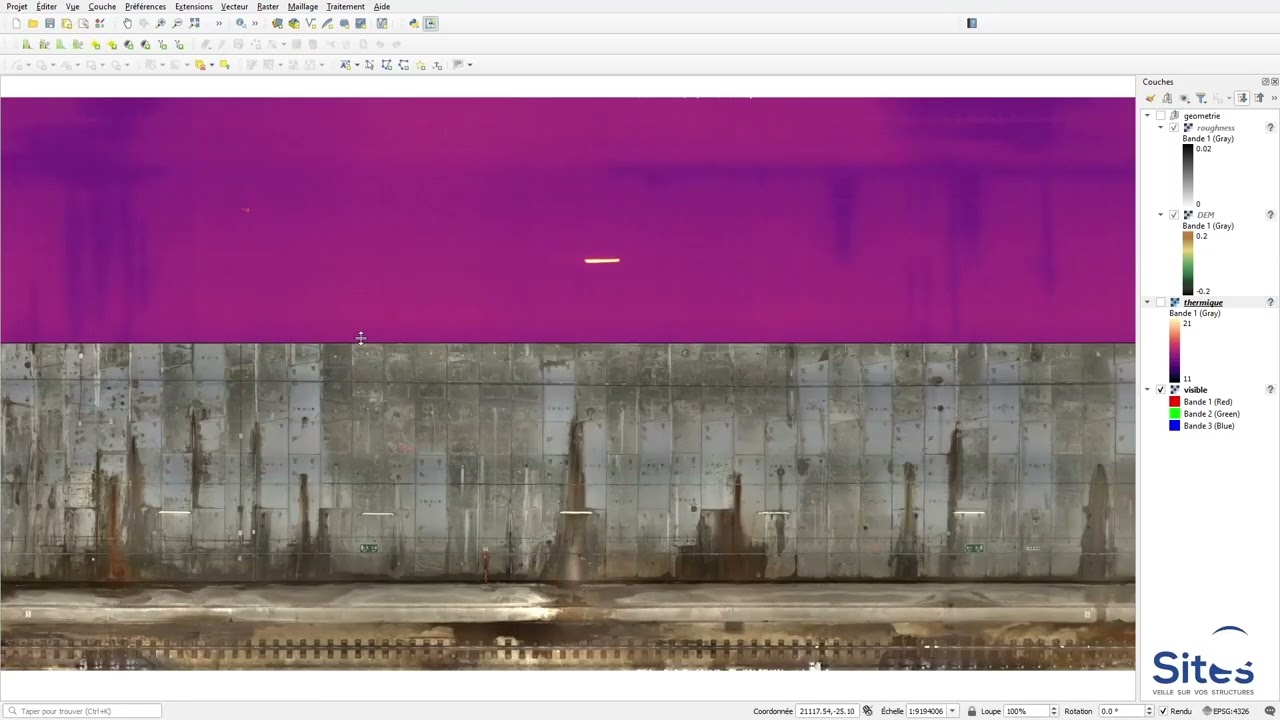Click the Open Data Source Manager icon

coord(277,24)
